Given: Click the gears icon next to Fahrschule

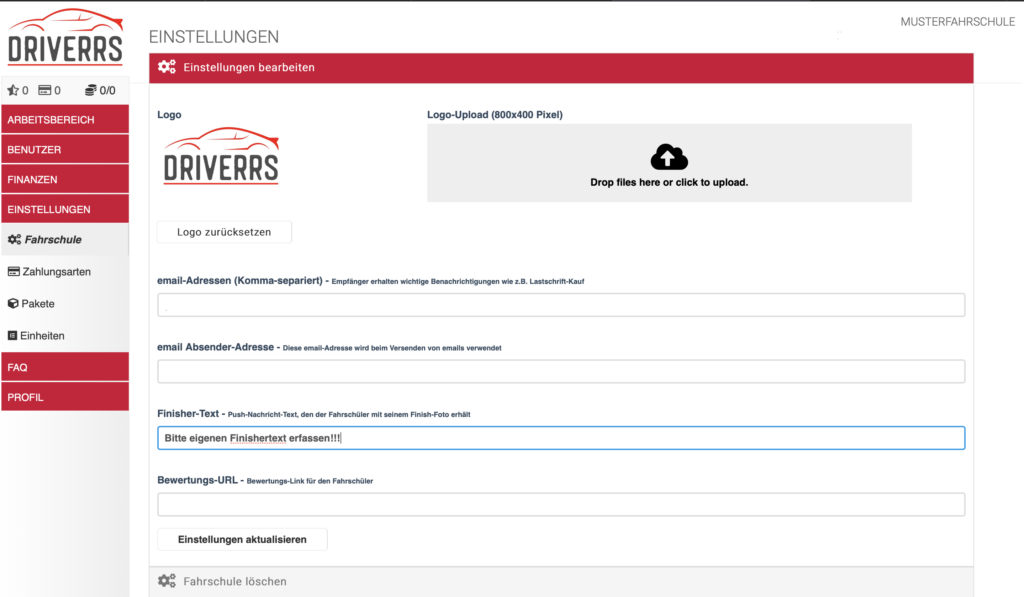Looking at the screenshot, I should (x=14, y=240).
